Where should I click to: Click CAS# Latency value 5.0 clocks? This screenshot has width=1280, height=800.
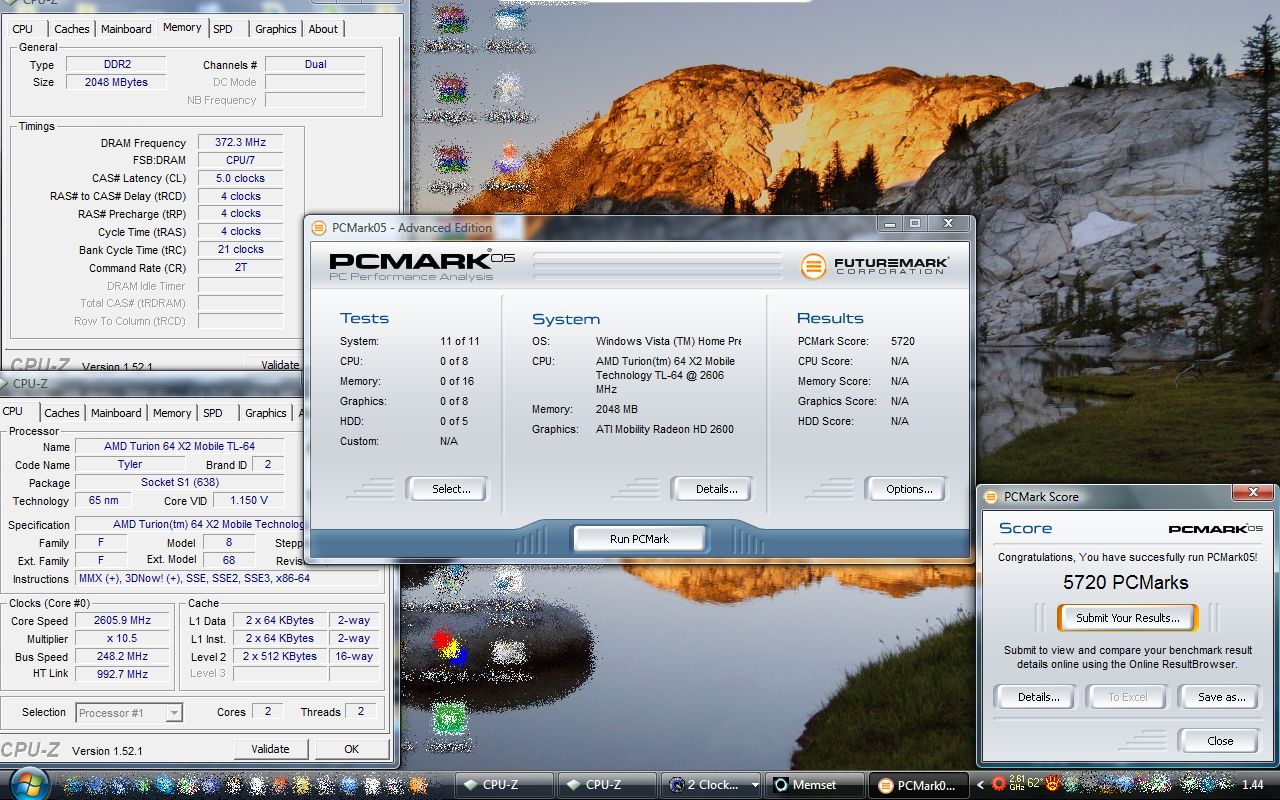click(240, 178)
